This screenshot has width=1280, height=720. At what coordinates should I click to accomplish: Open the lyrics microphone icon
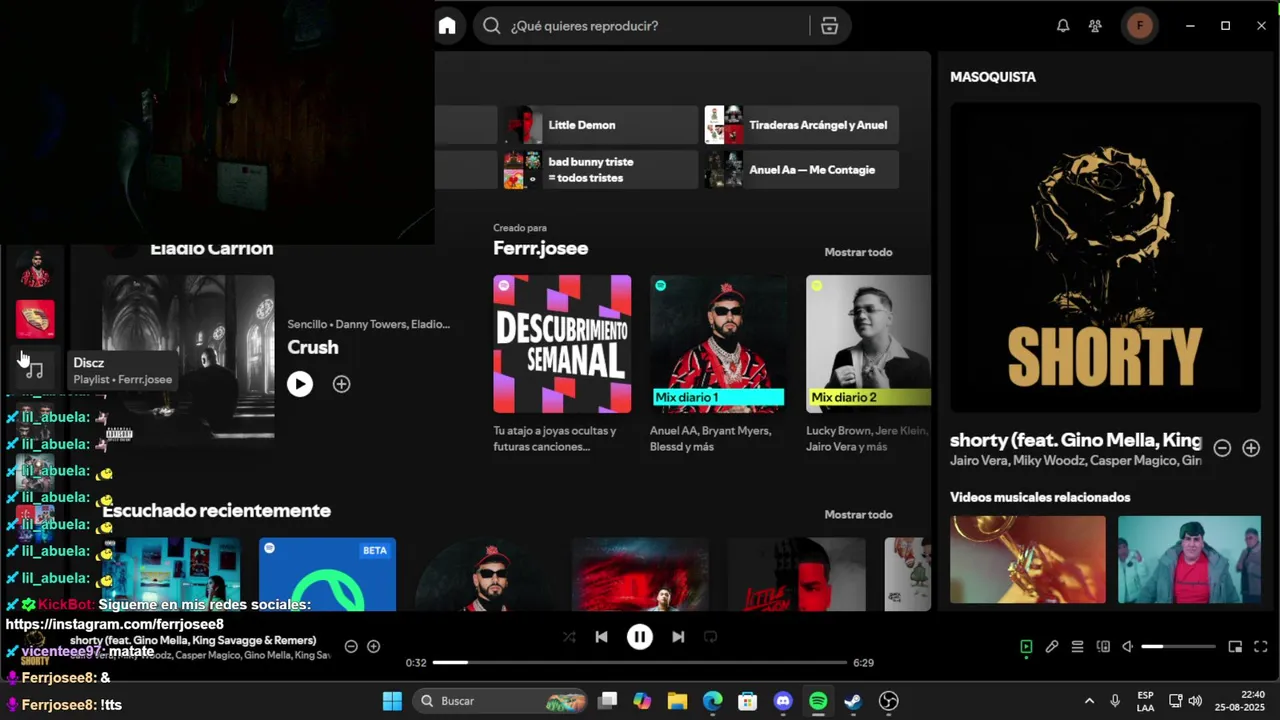pyautogui.click(x=1052, y=647)
